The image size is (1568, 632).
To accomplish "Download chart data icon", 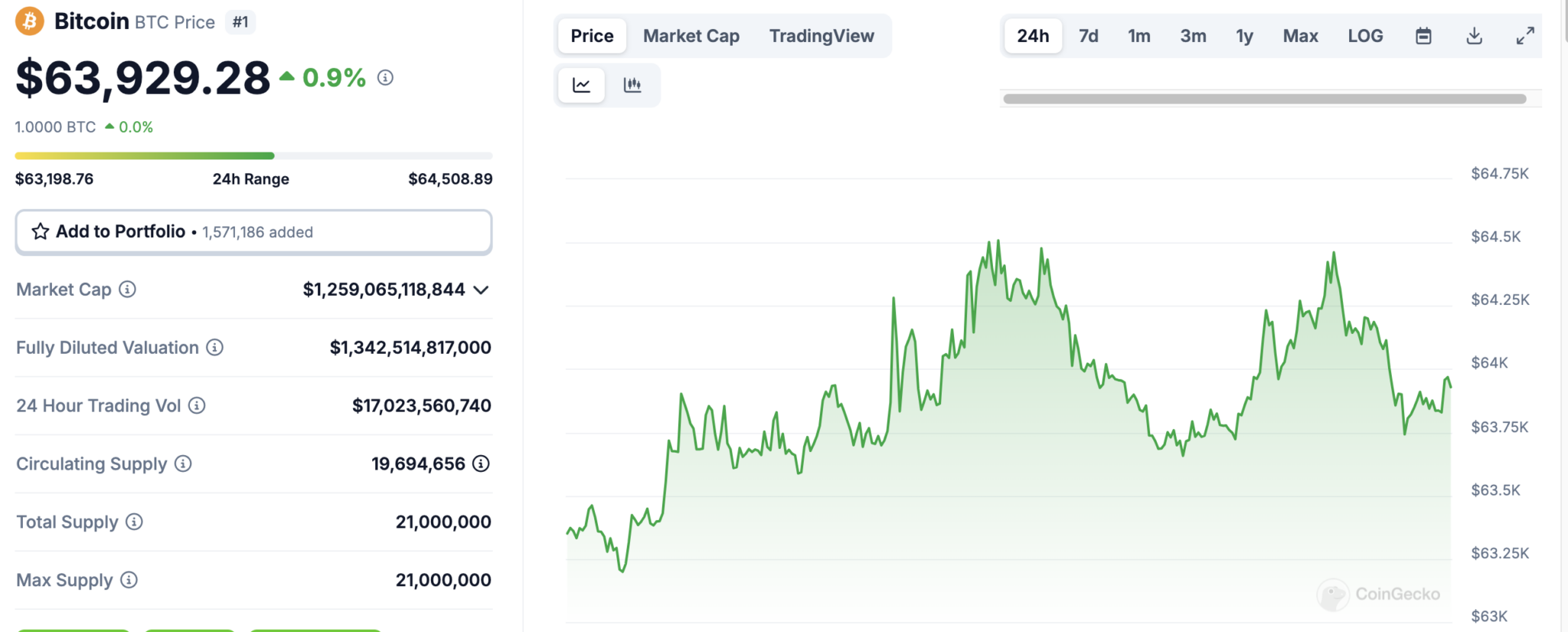I will [x=1474, y=36].
